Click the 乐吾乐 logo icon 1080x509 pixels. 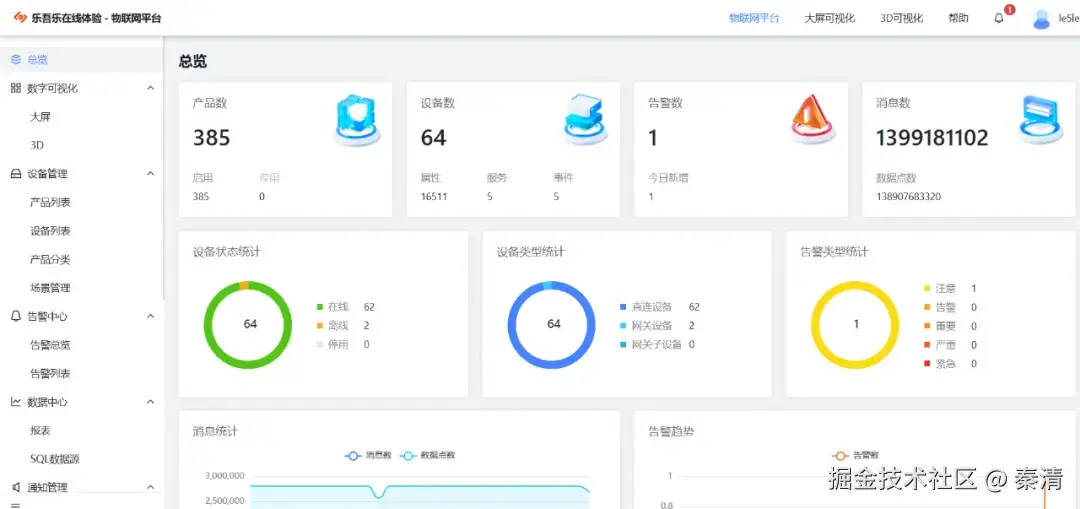pos(20,18)
